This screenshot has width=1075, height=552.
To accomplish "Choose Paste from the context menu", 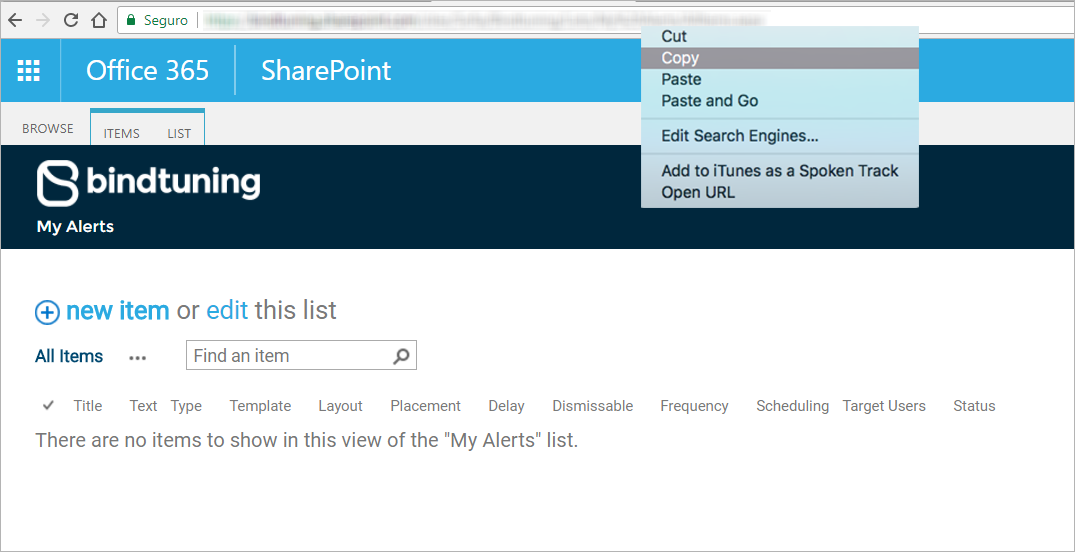I will point(780,80).
